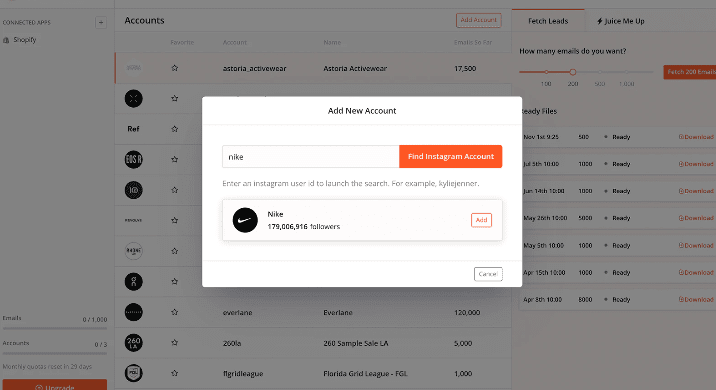Toggle favorite star for everlane

click(x=174, y=312)
